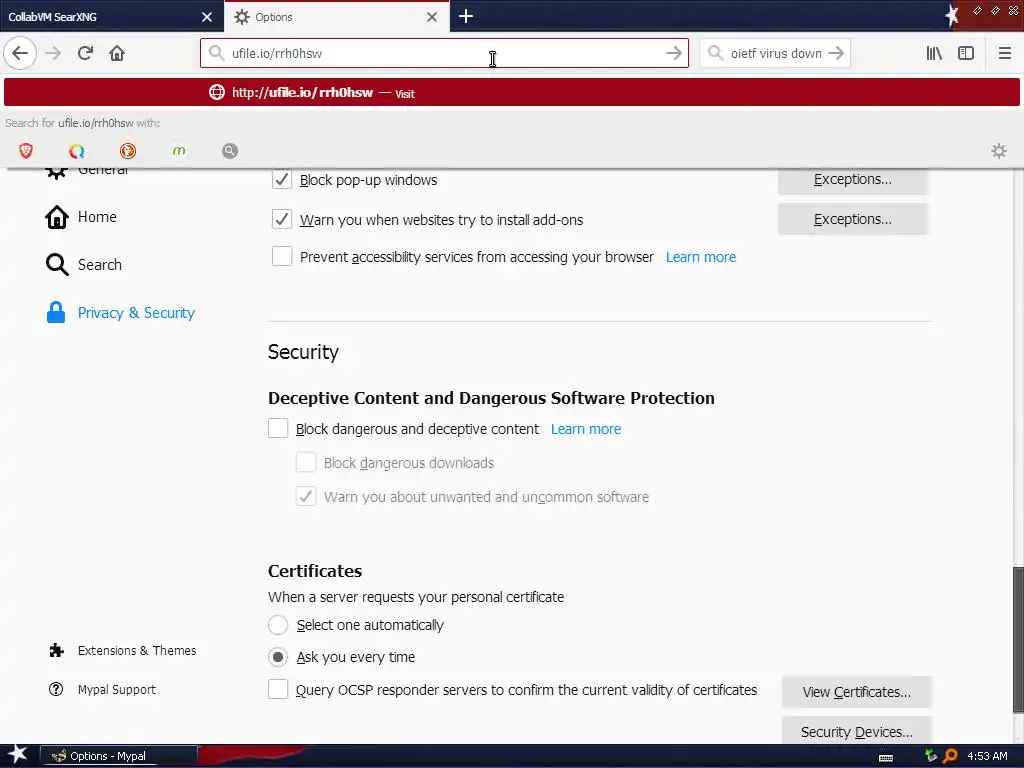
Task: Search with the DuckDuckGo icon
Action: pos(128,151)
